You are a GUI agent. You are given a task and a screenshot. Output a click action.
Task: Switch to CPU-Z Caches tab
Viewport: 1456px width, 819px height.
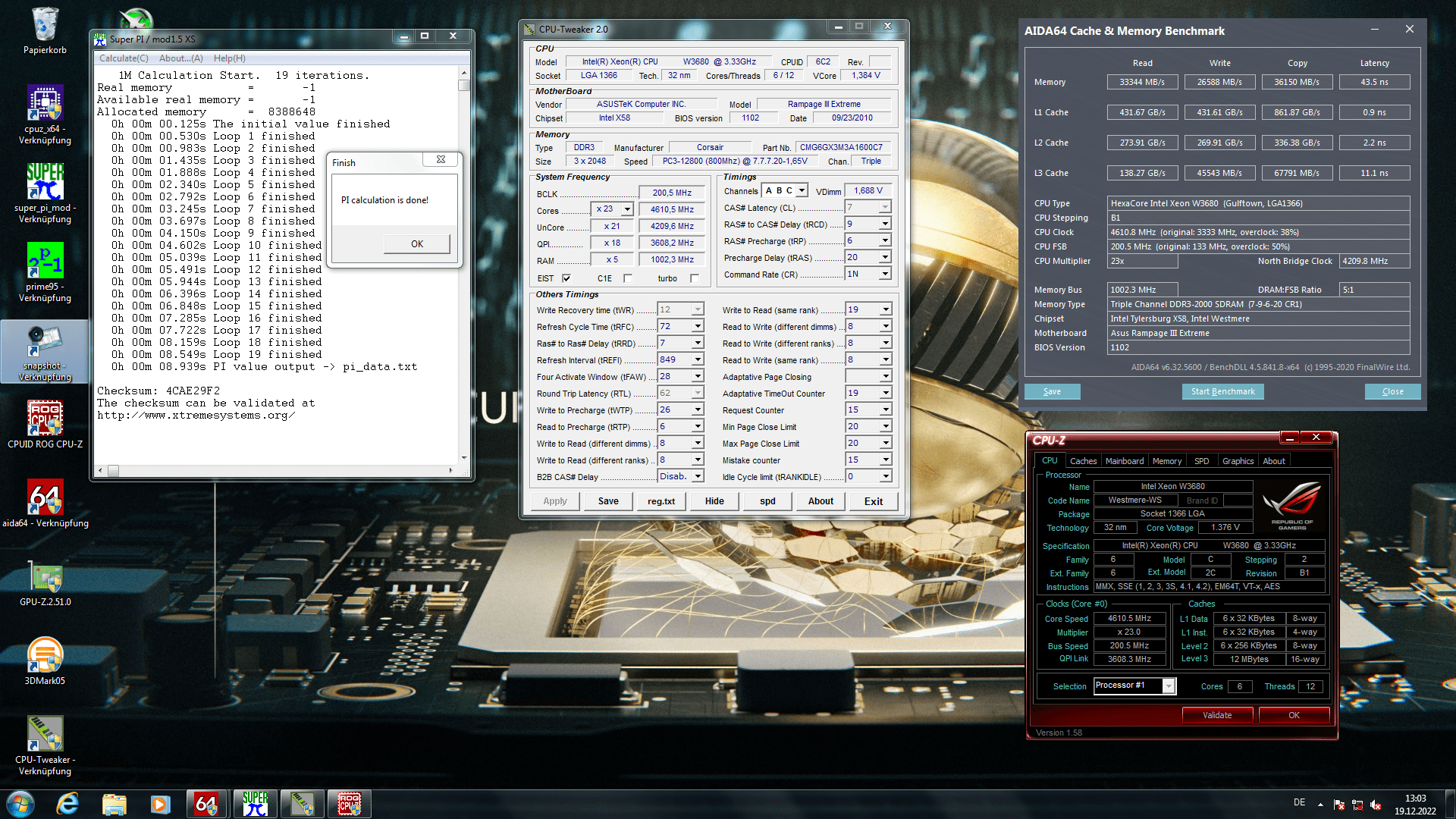point(1083,461)
